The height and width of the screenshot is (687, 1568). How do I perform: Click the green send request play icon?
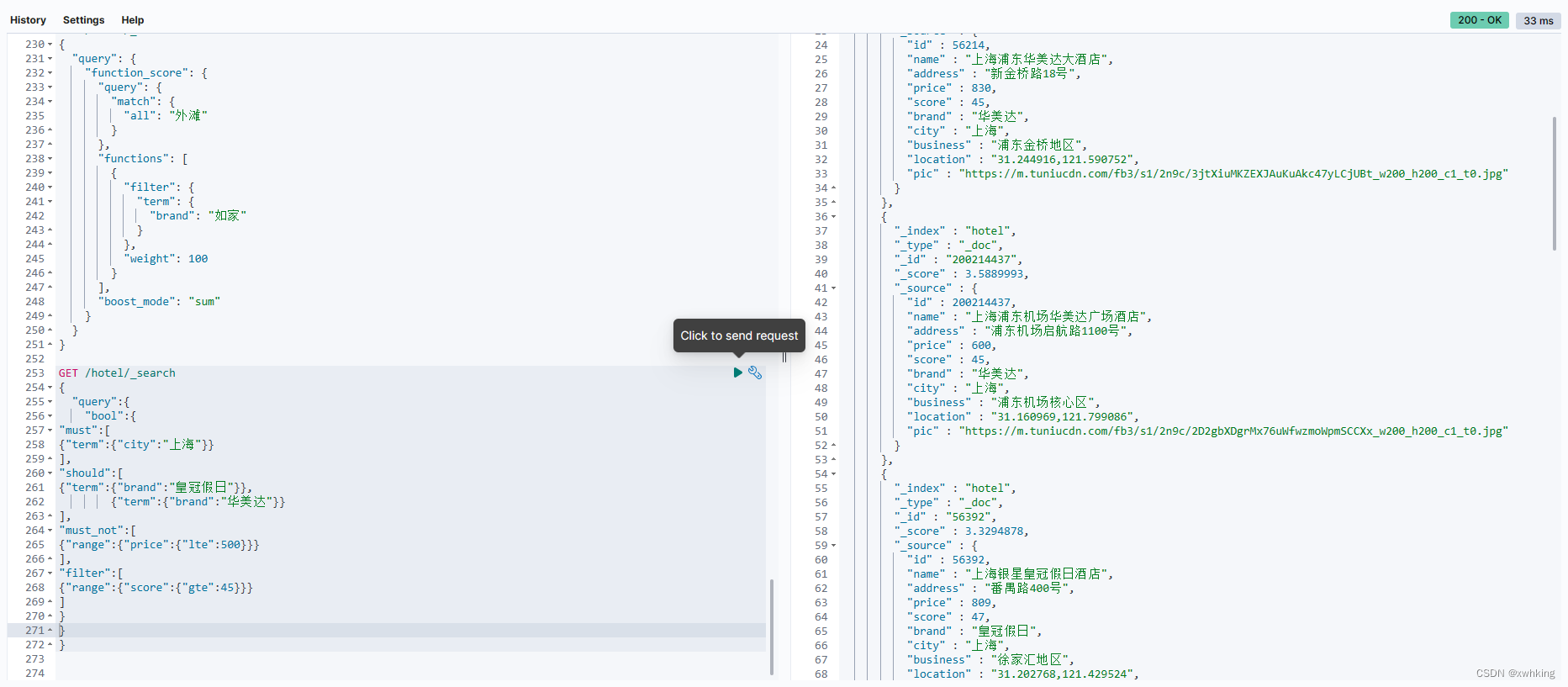737,373
